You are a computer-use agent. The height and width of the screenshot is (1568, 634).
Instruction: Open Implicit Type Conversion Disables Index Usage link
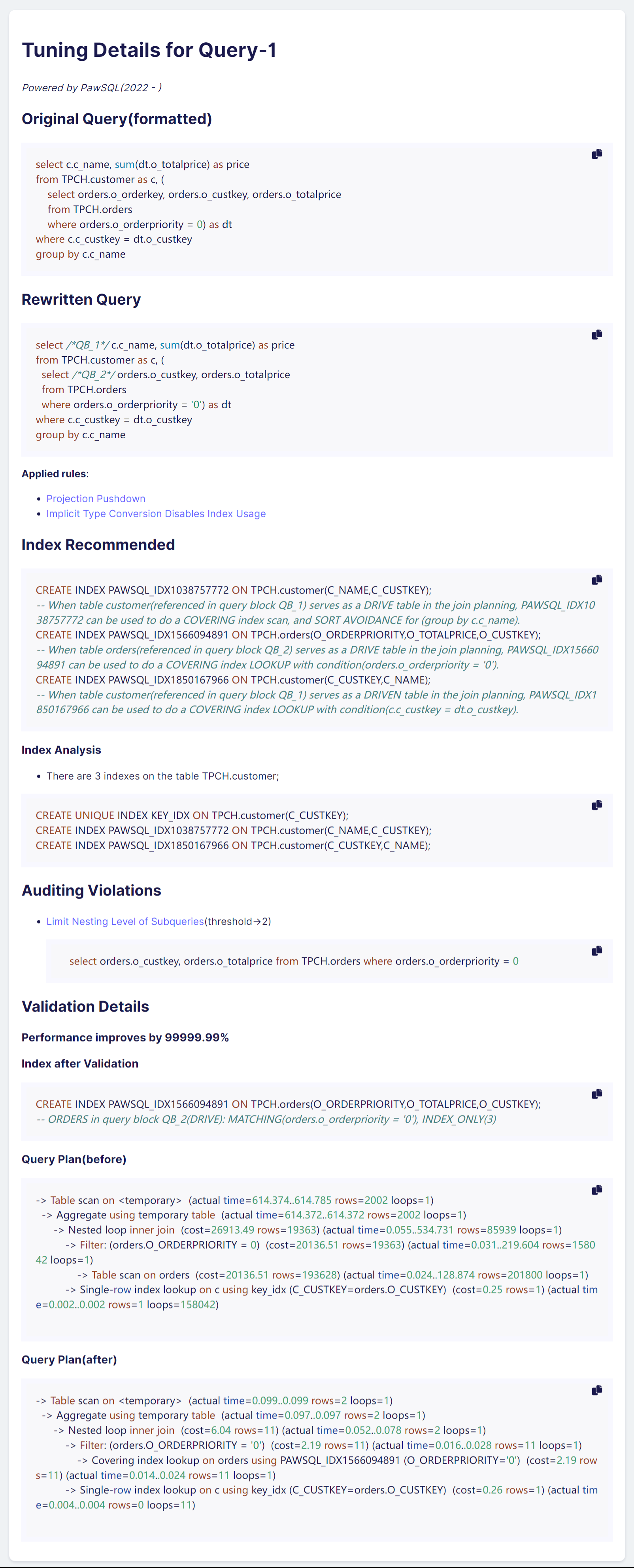point(156,514)
